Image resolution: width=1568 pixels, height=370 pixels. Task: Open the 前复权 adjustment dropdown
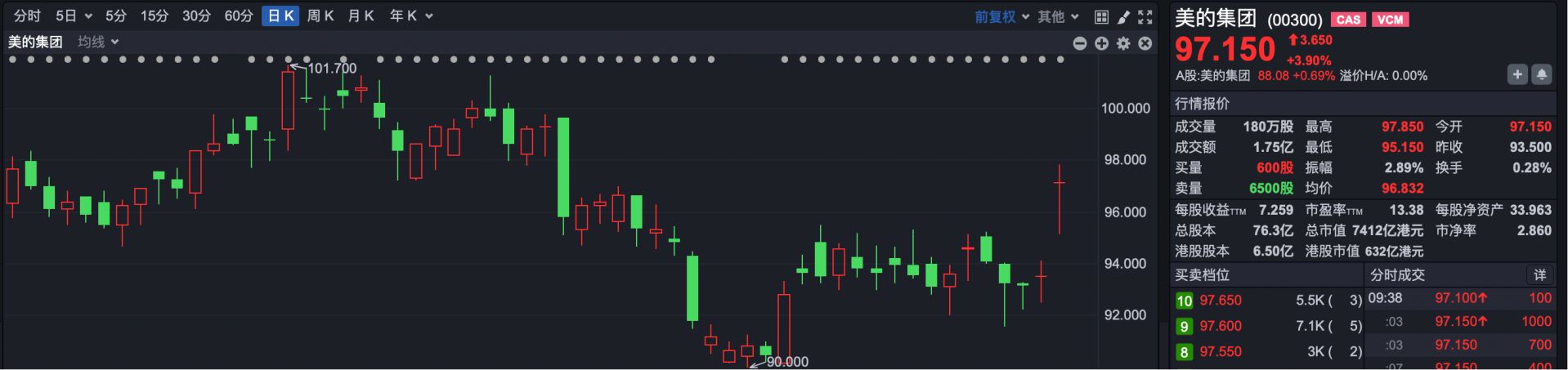tap(1001, 16)
